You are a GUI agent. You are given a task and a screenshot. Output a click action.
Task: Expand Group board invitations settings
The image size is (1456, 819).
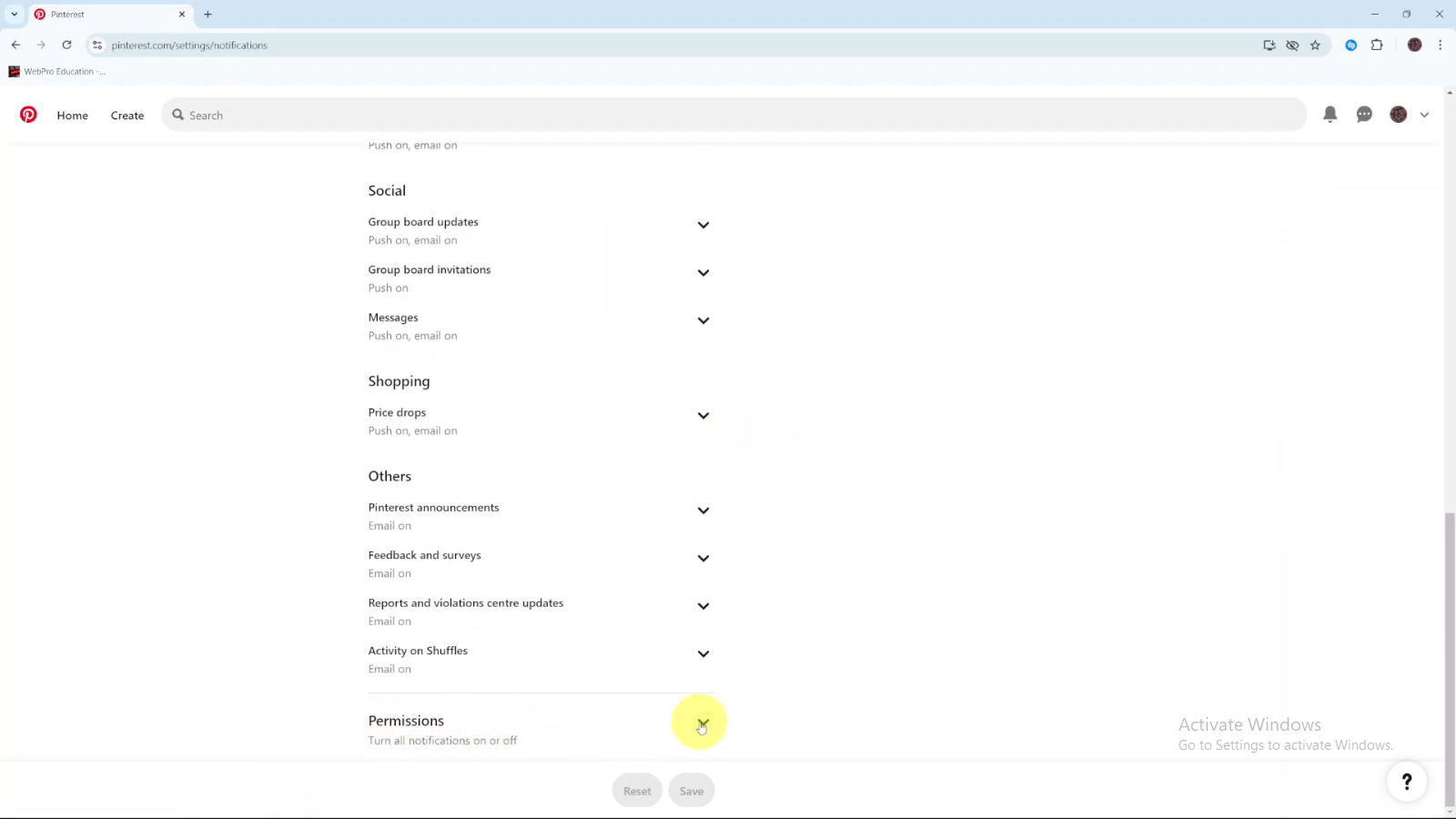coord(703,273)
